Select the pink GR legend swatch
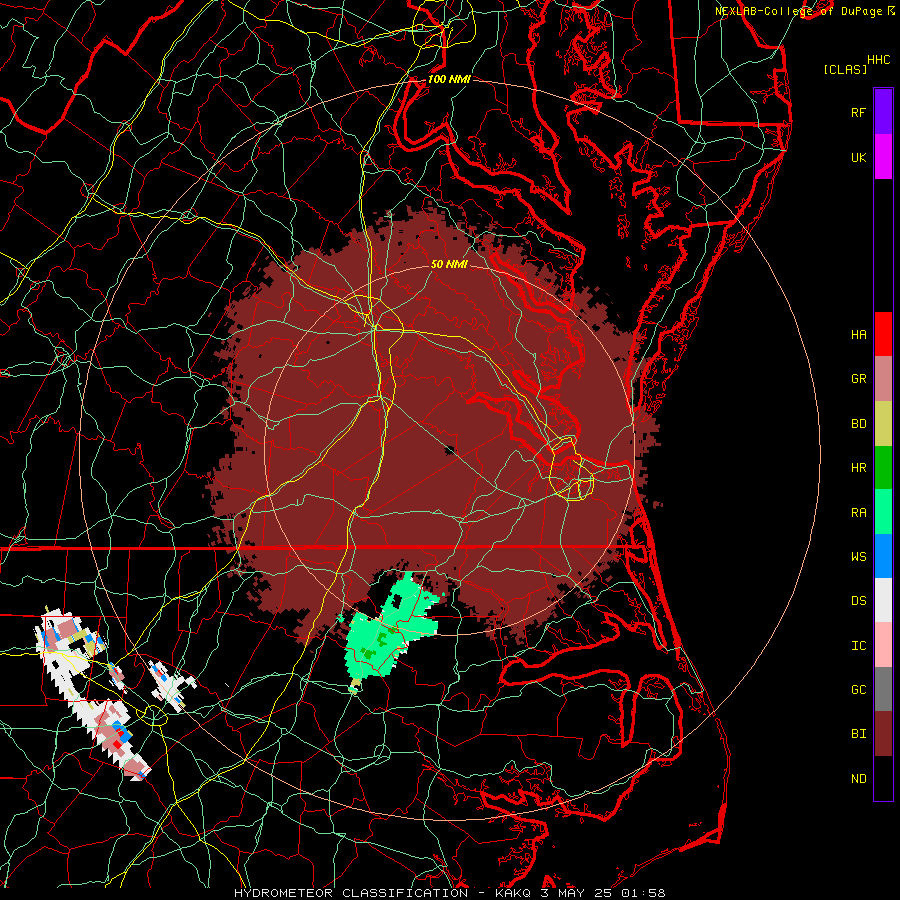The image size is (900, 900). [883, 379]
